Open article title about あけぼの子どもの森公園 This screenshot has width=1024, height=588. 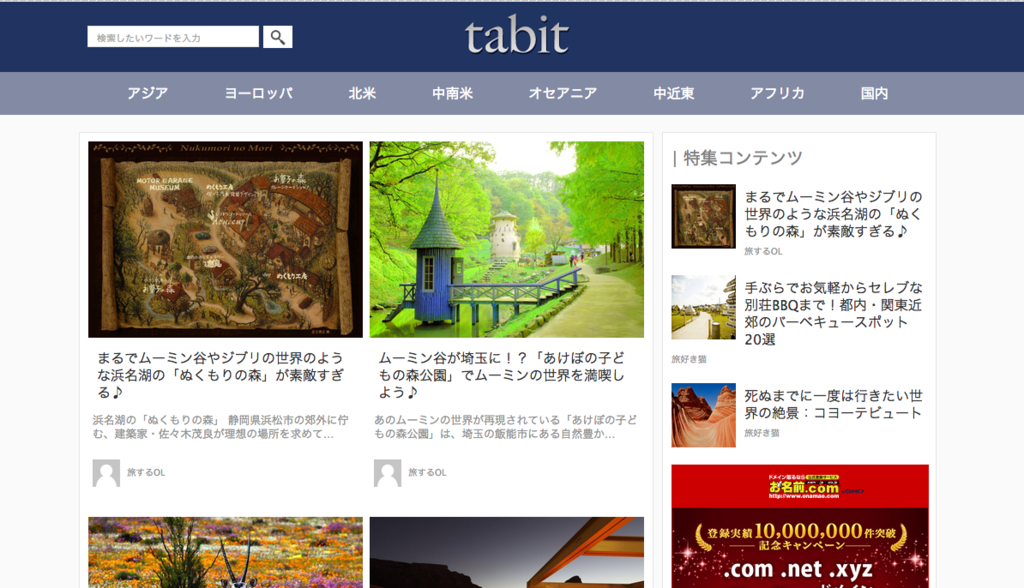[x=502, y=375]
